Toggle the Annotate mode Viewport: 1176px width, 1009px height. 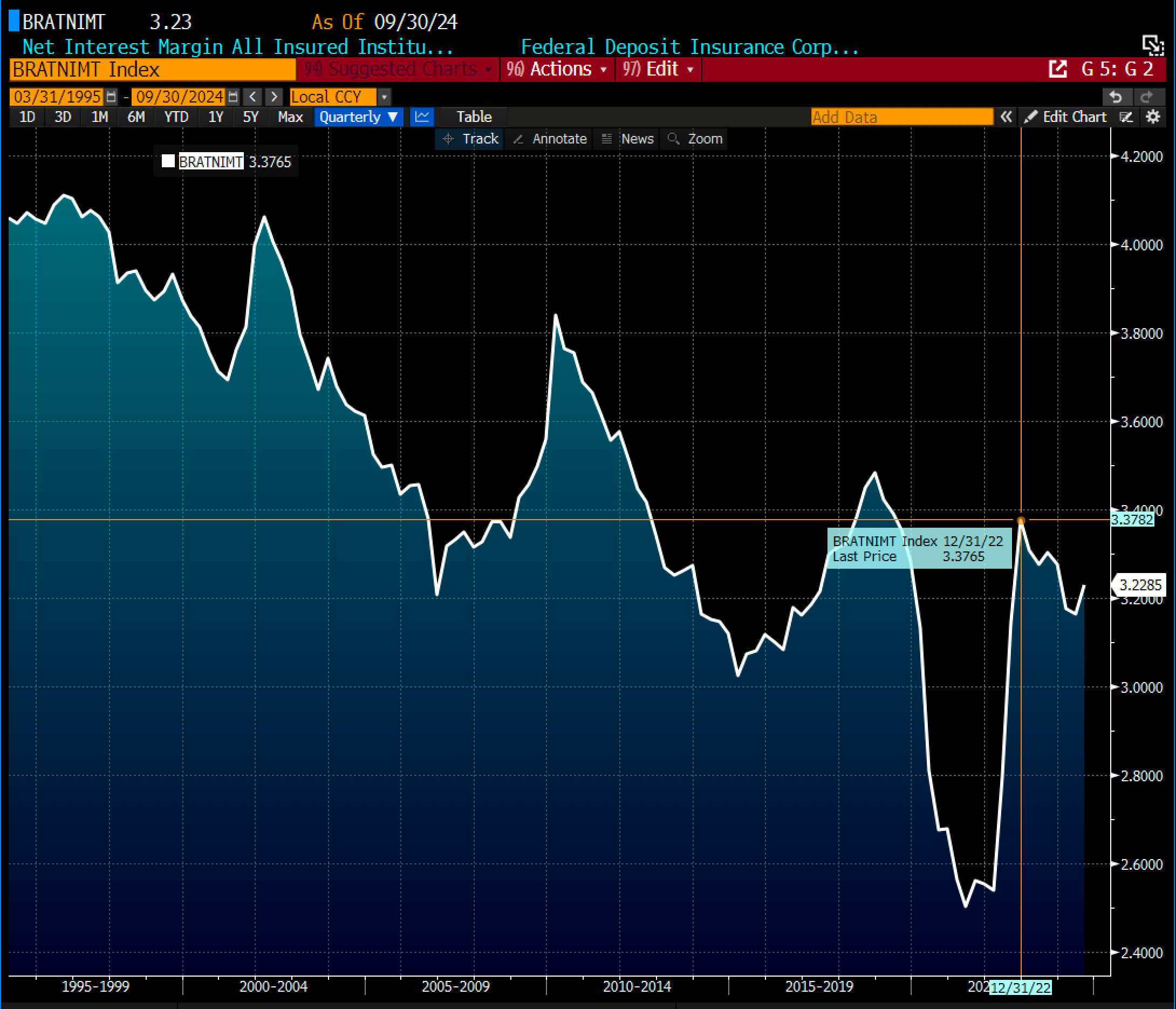[550, 139]
